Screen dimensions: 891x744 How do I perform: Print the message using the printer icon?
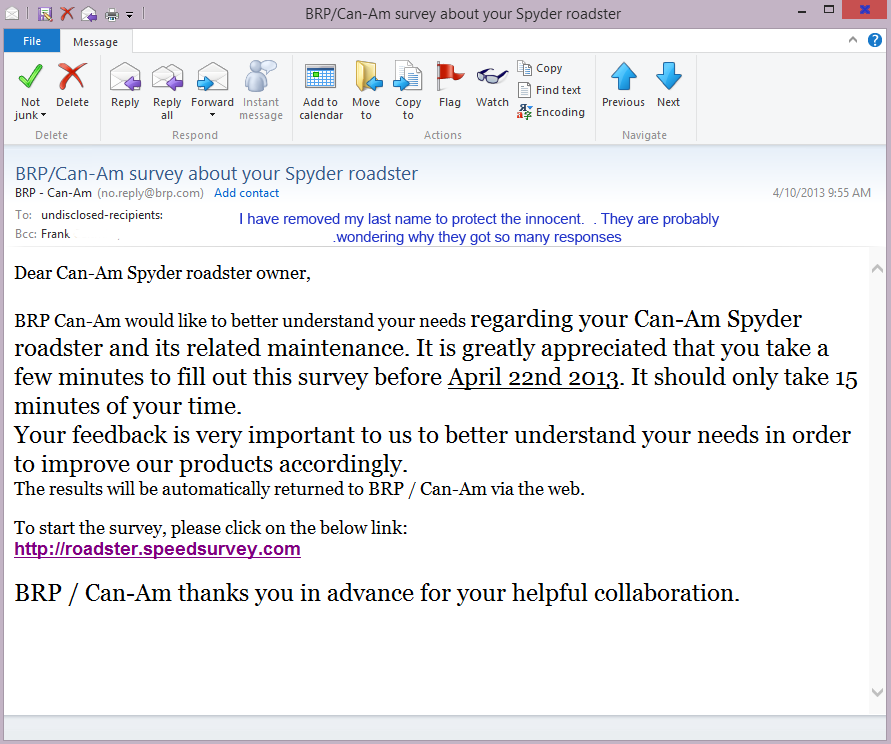[112, 14]
